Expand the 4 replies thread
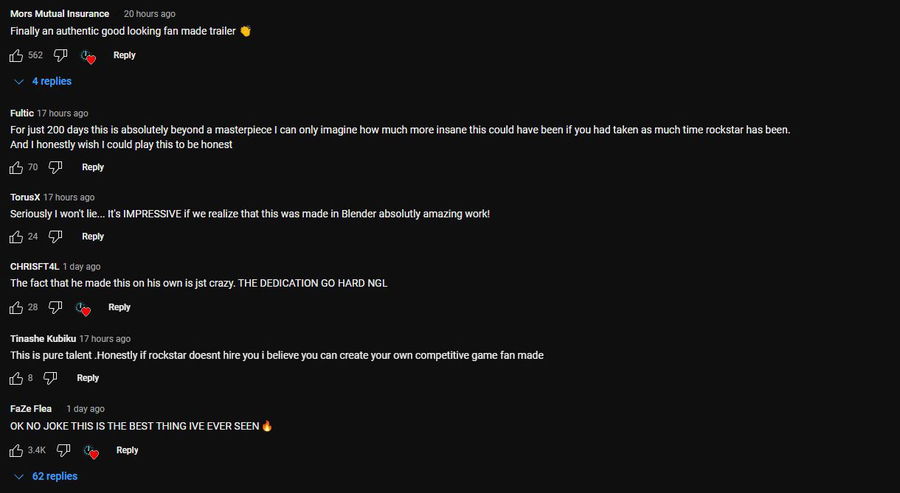Viewport: 900px width, 493px height. [44, 81]
